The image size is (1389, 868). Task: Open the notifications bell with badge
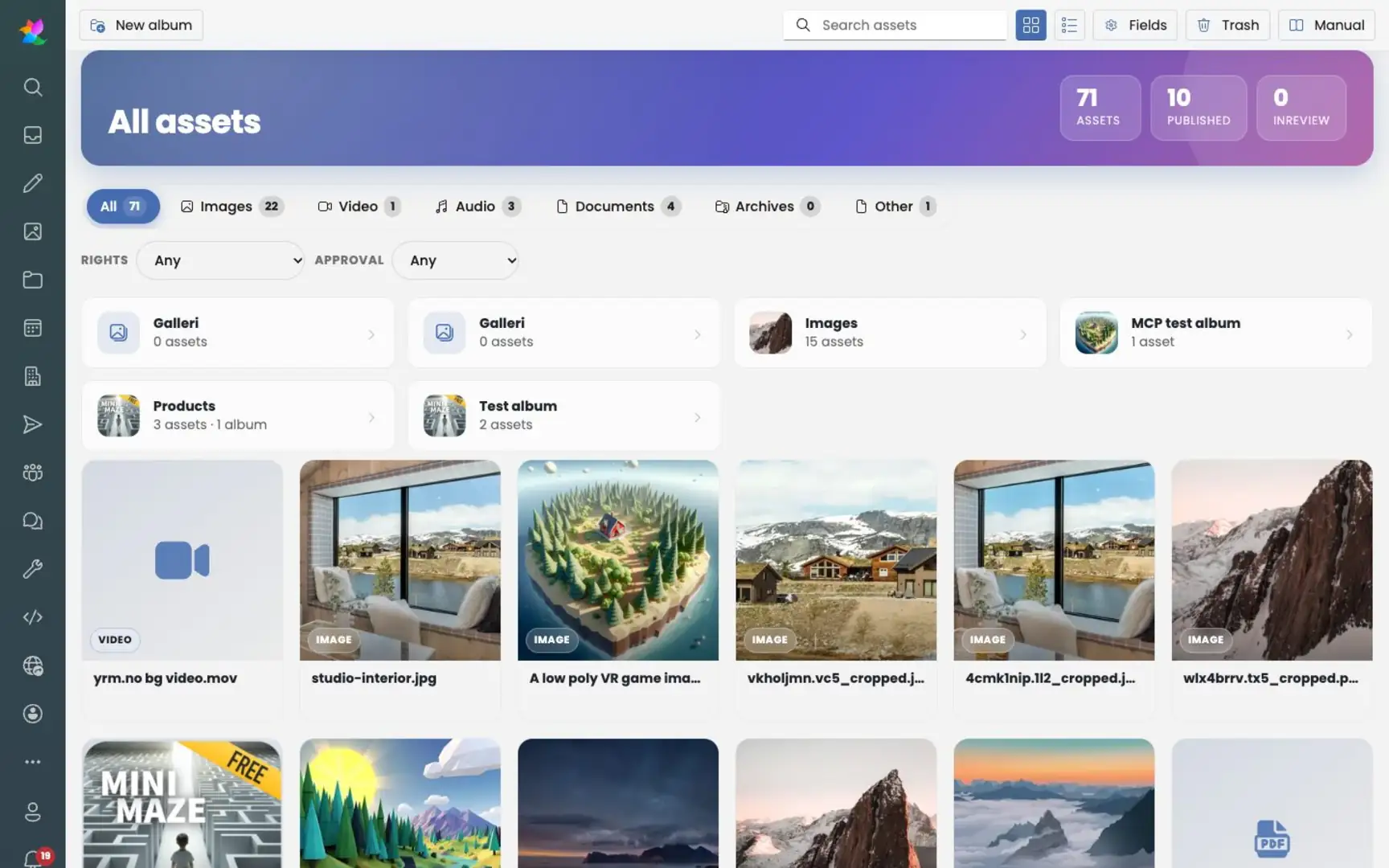click(x=34, y=858)
